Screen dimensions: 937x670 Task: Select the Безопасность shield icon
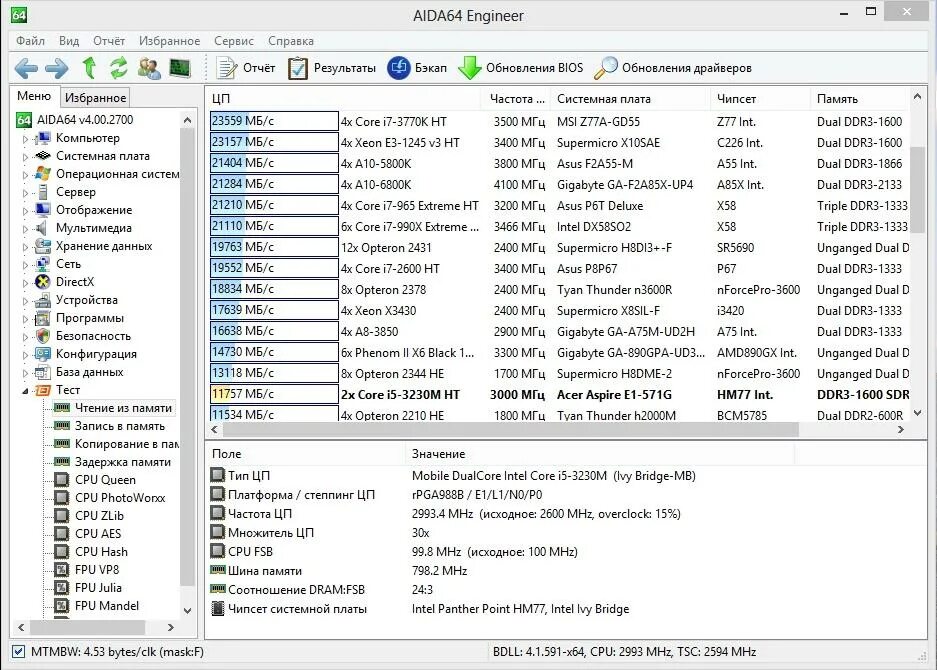click(42, 336)
